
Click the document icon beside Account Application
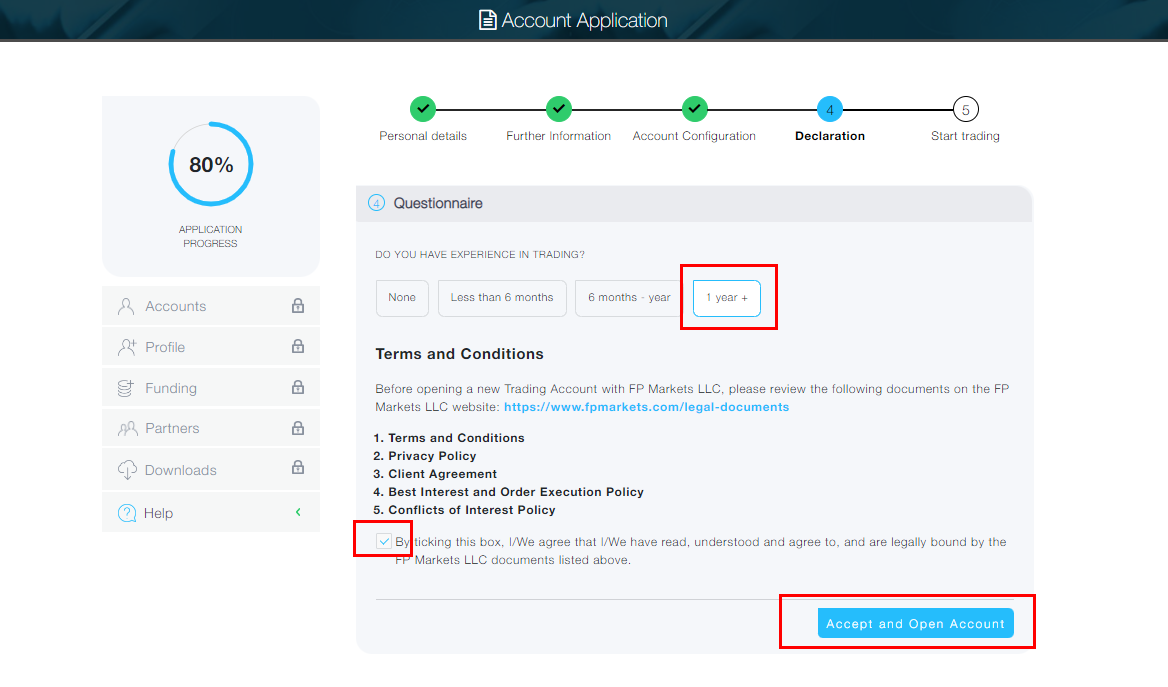pyautogui.click(x=488, y=20)
